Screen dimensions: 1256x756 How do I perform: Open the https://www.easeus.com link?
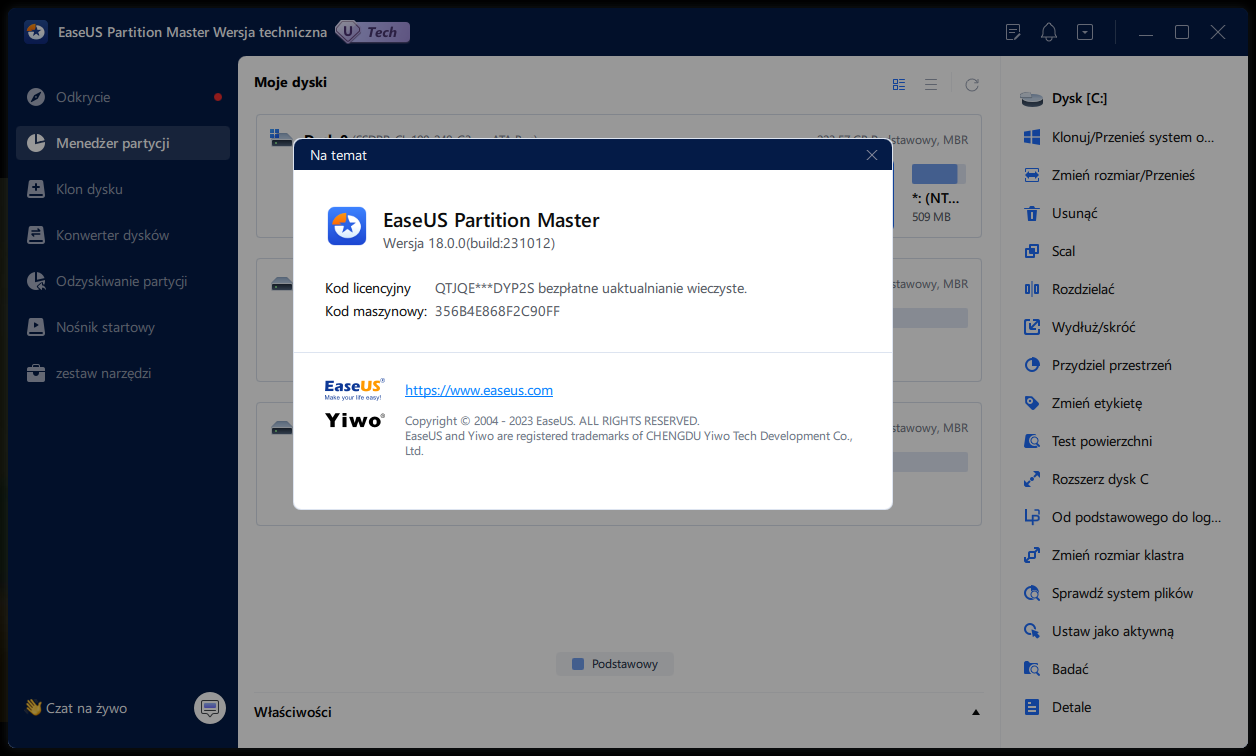click(x=479, y=390)
